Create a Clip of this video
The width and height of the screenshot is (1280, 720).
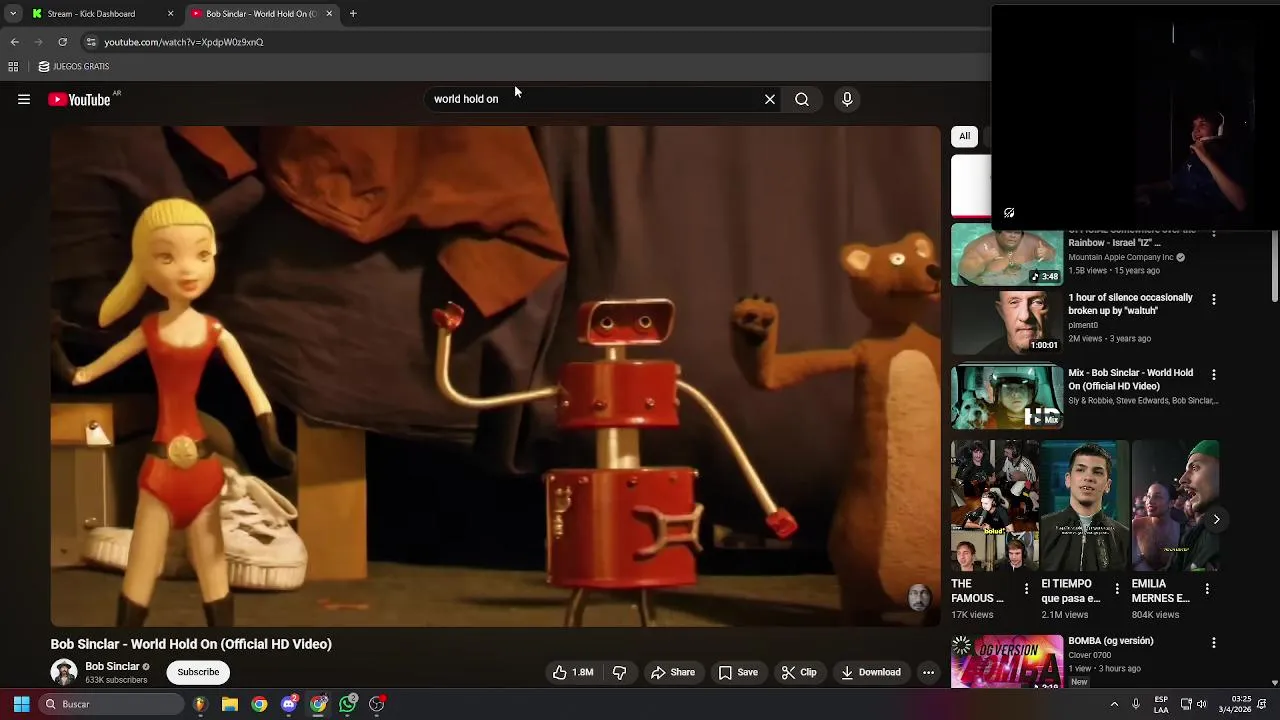coord(799,672)
